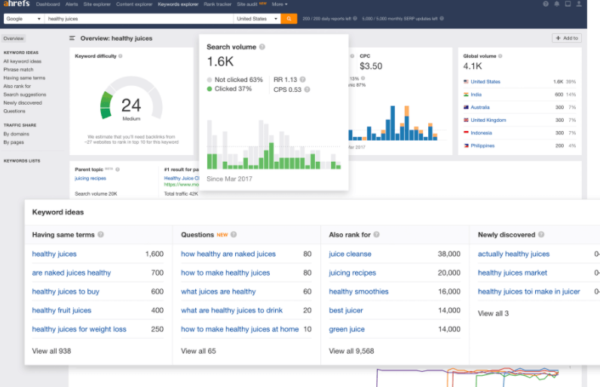Click the Add to button
Viewport: 600px width, 387px height.
pos(567,38)
